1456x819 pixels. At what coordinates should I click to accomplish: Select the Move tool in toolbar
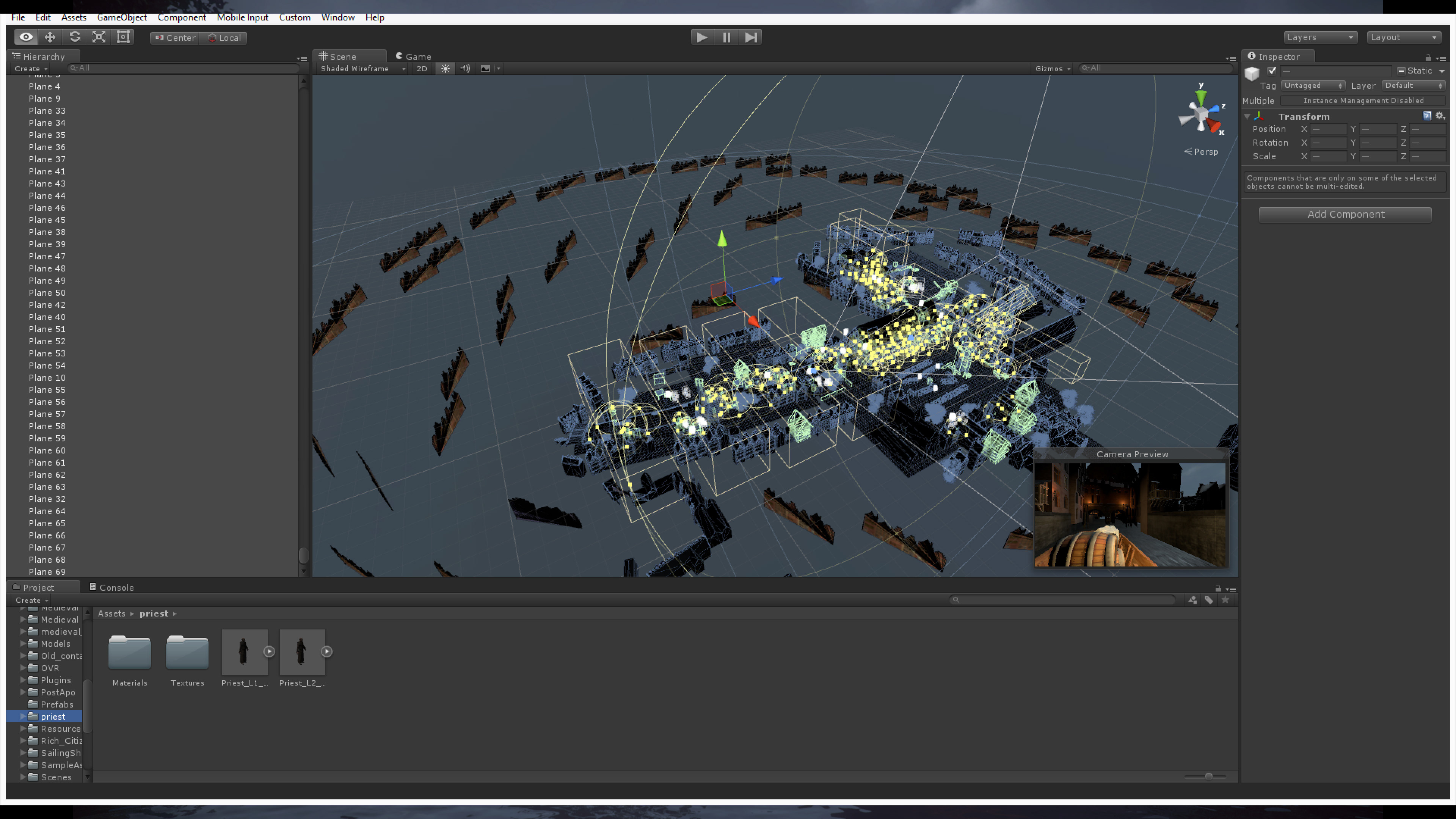click(50, 37)
